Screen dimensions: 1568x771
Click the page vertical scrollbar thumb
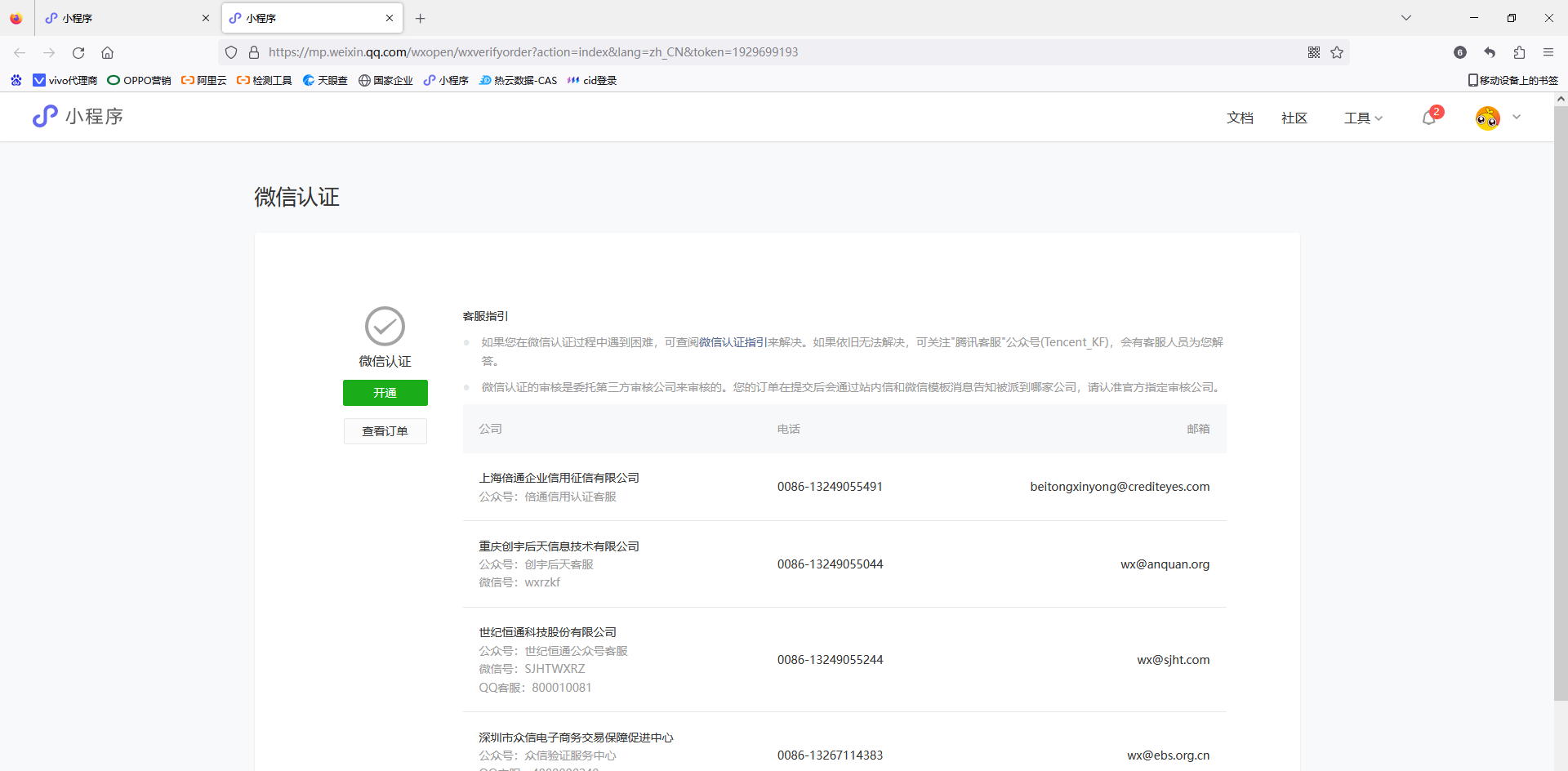1561,403
